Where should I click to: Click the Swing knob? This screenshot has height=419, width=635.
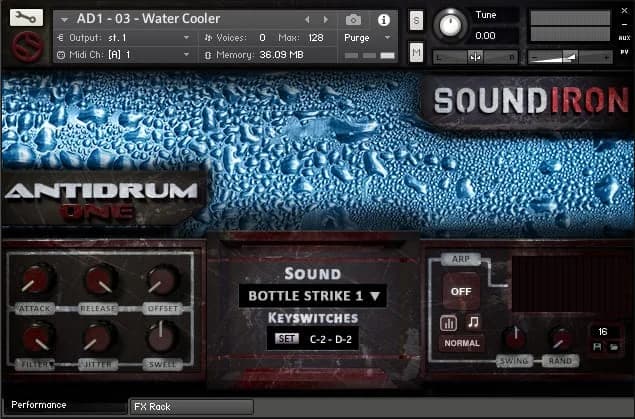515,338
